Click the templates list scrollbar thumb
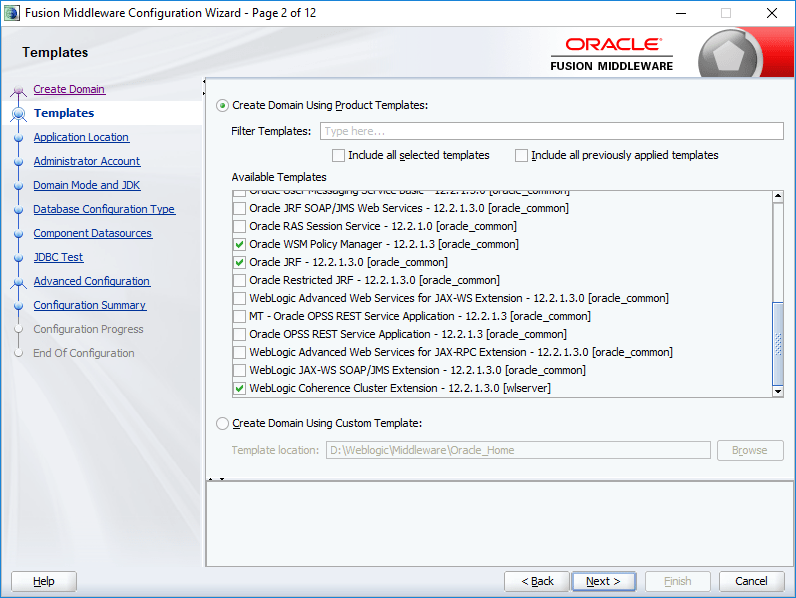 [x=778, y=344]
